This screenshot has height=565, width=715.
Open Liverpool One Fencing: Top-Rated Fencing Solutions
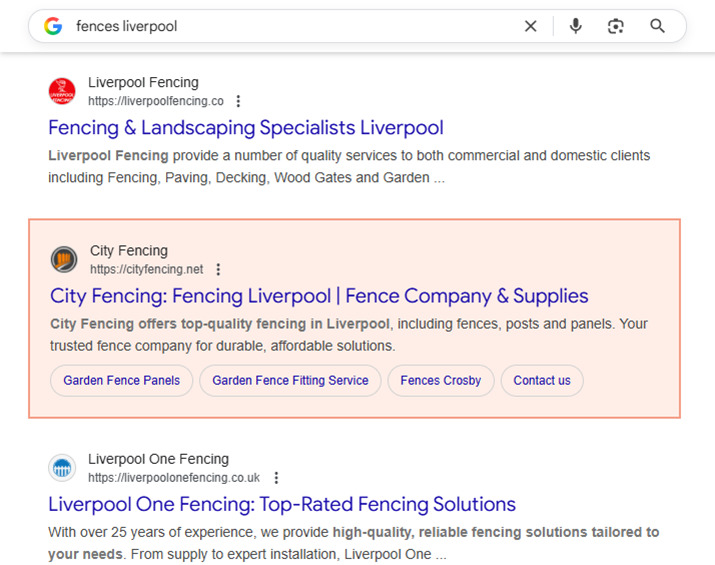pyautogui.click(x=282, y=504)
